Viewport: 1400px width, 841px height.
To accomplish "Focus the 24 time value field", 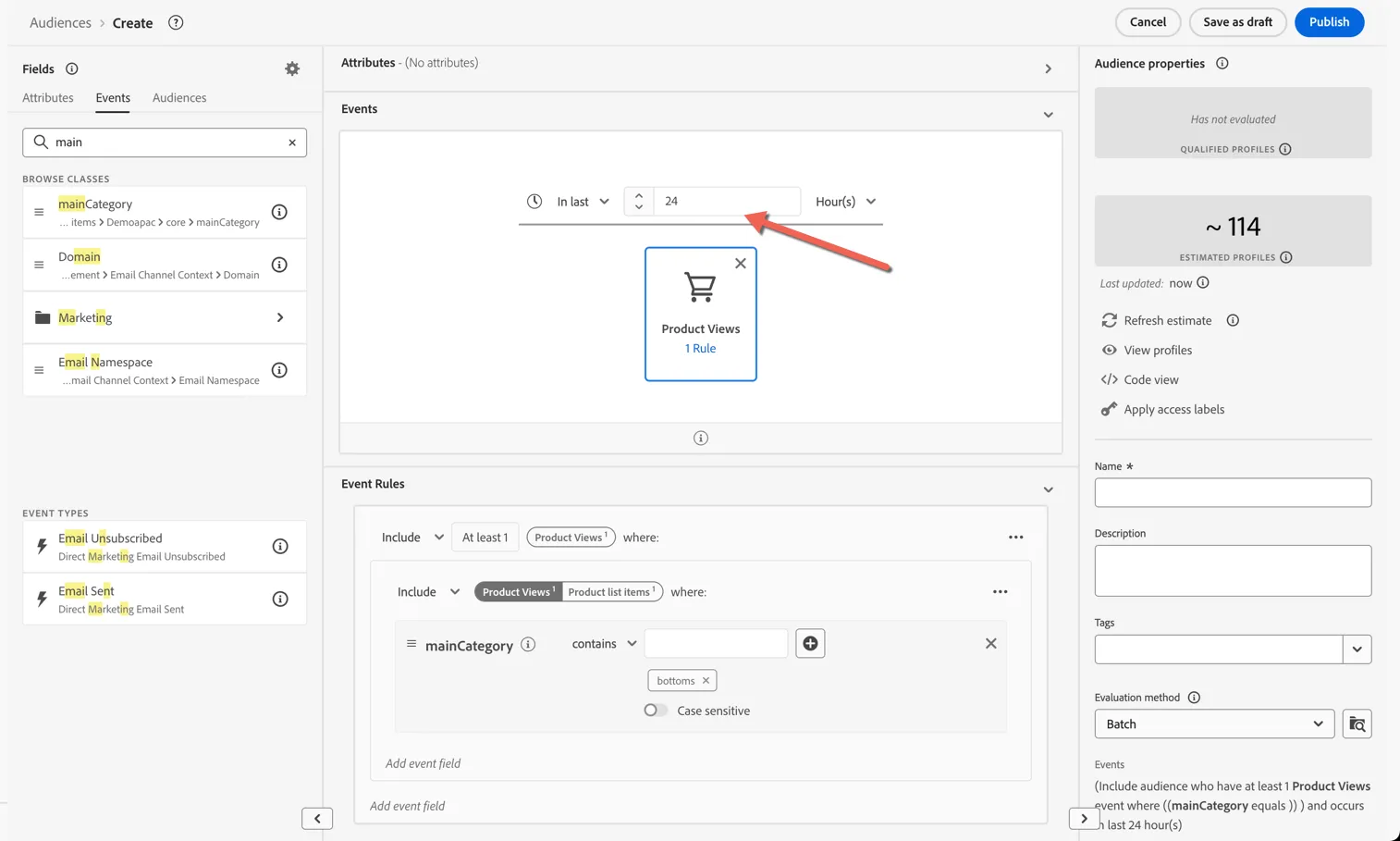I will (727, 201).
